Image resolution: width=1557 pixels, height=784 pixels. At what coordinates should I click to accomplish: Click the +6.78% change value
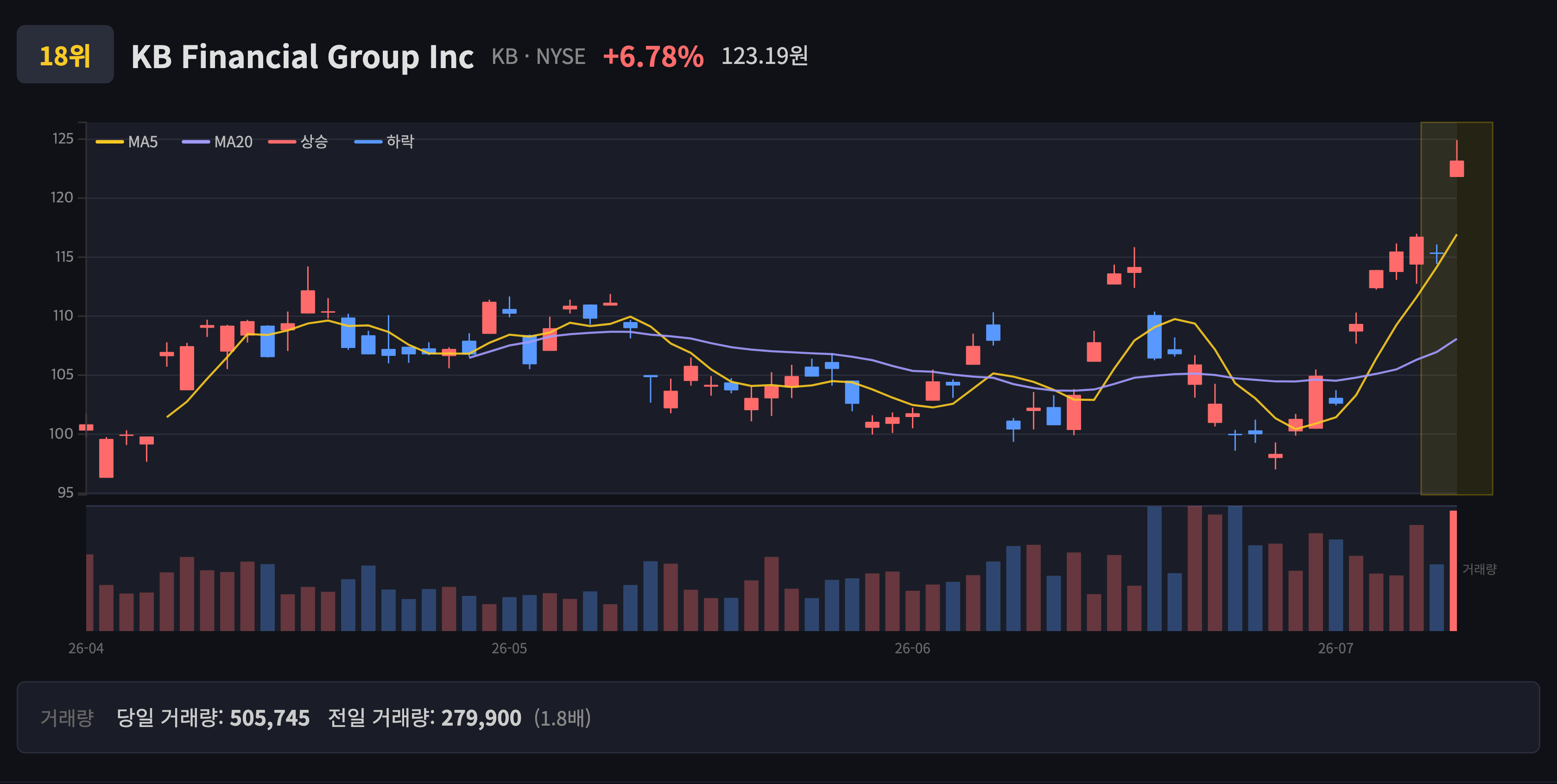pos(653,56)
